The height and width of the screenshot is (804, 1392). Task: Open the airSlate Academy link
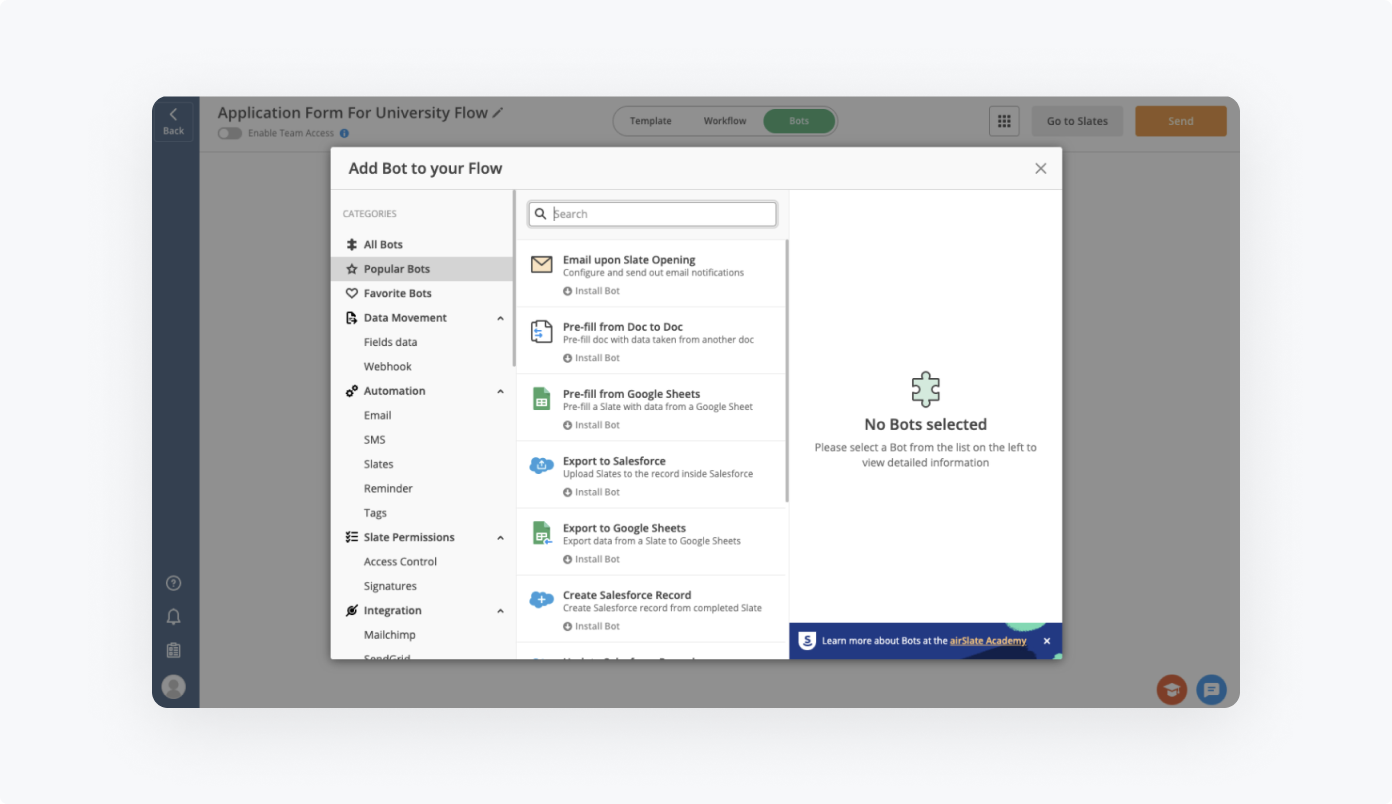[x=987, y=641]
